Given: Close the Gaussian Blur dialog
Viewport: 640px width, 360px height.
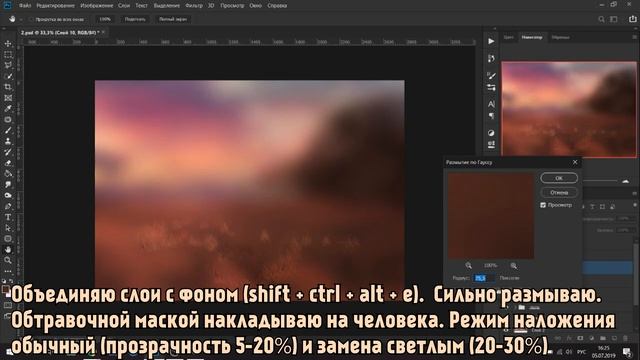Looking at the screenshot, I should [575, 162].
